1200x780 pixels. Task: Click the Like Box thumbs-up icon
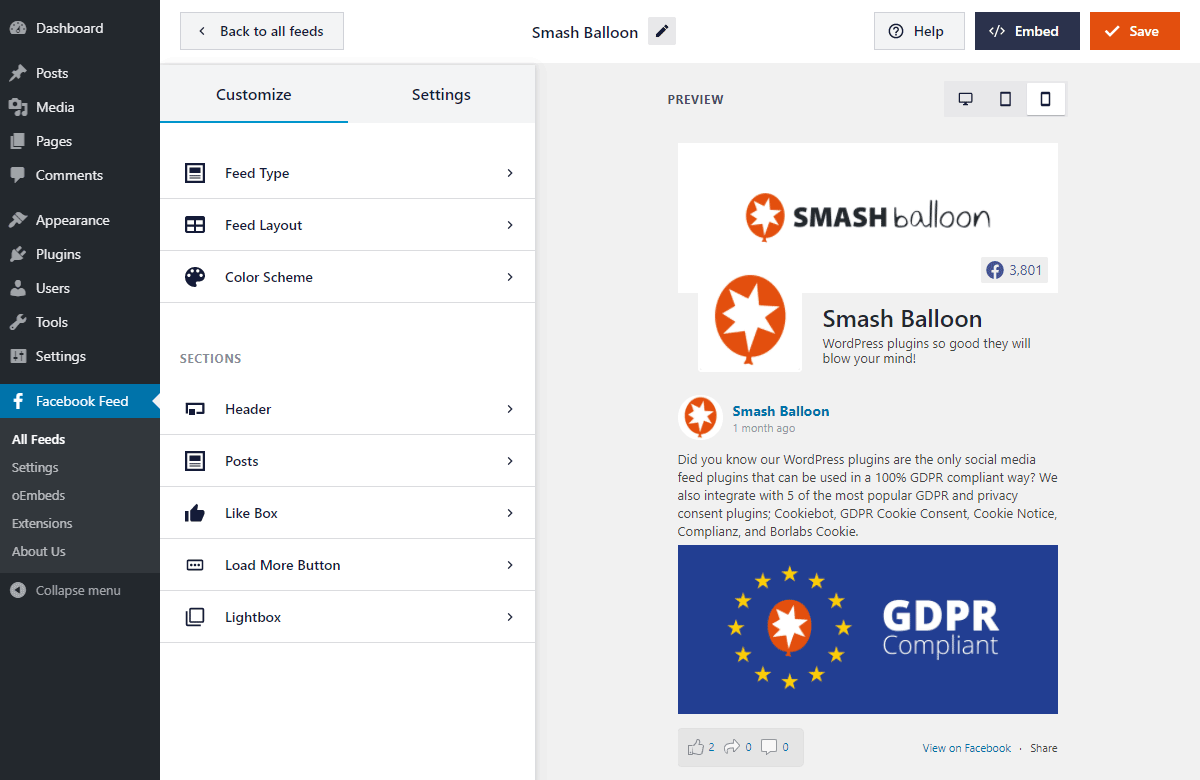[x=195, y=513]
